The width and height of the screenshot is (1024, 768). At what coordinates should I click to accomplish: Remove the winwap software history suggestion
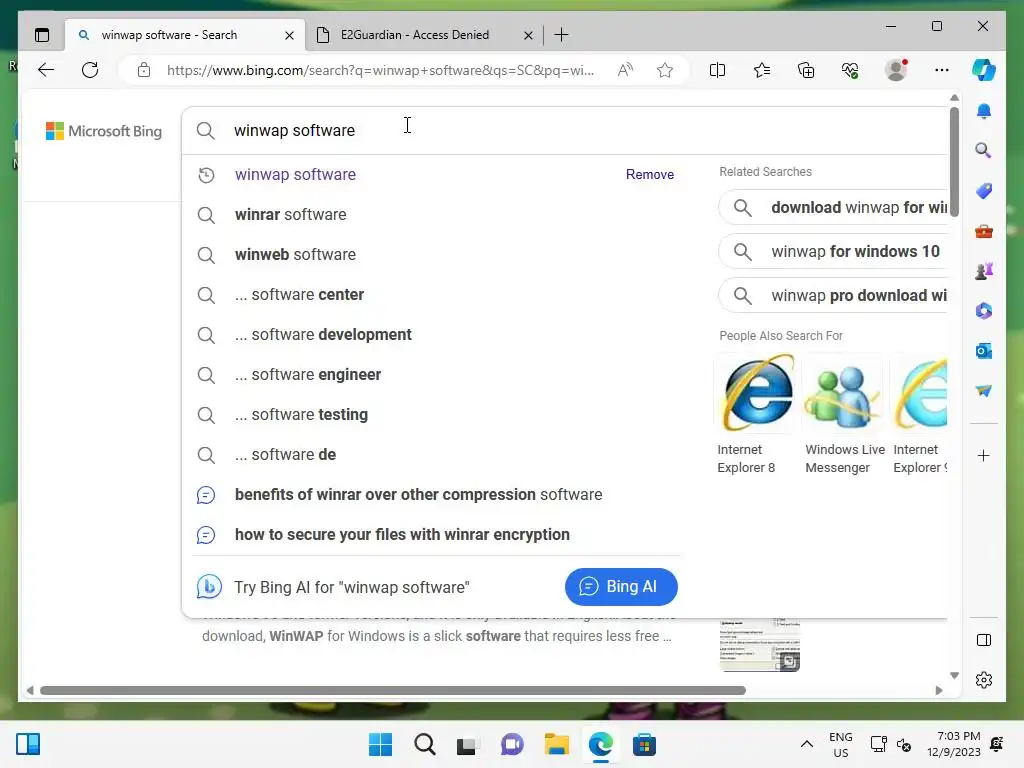coord(649,174)
